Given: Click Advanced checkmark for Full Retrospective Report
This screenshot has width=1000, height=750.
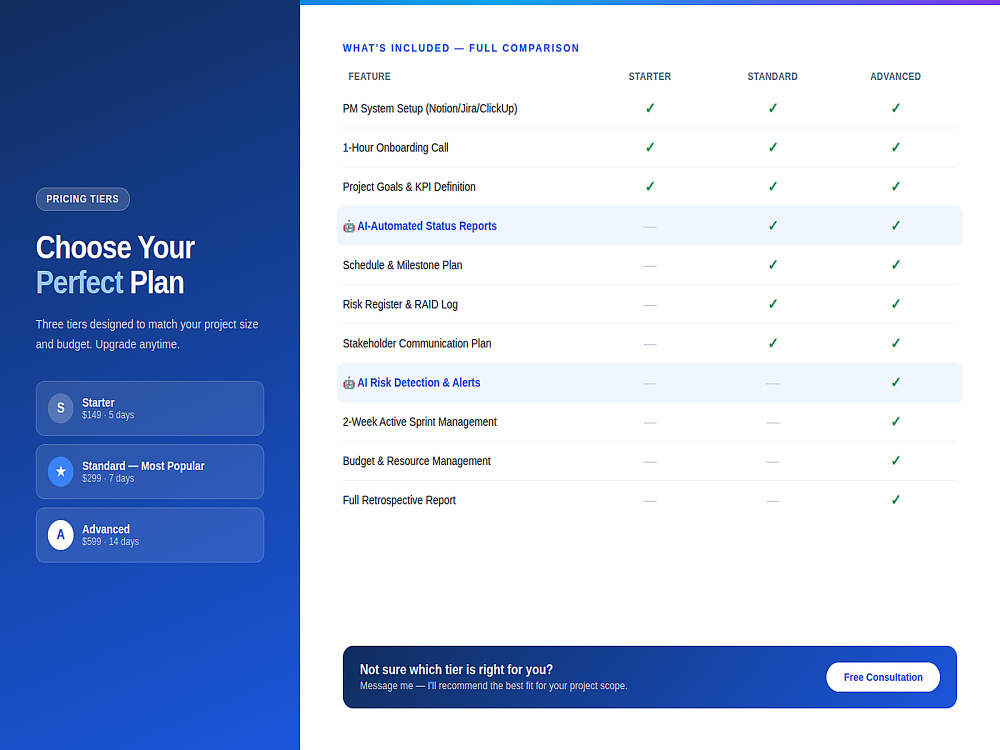Looking at the screenshot, I should tap(895, 500).
